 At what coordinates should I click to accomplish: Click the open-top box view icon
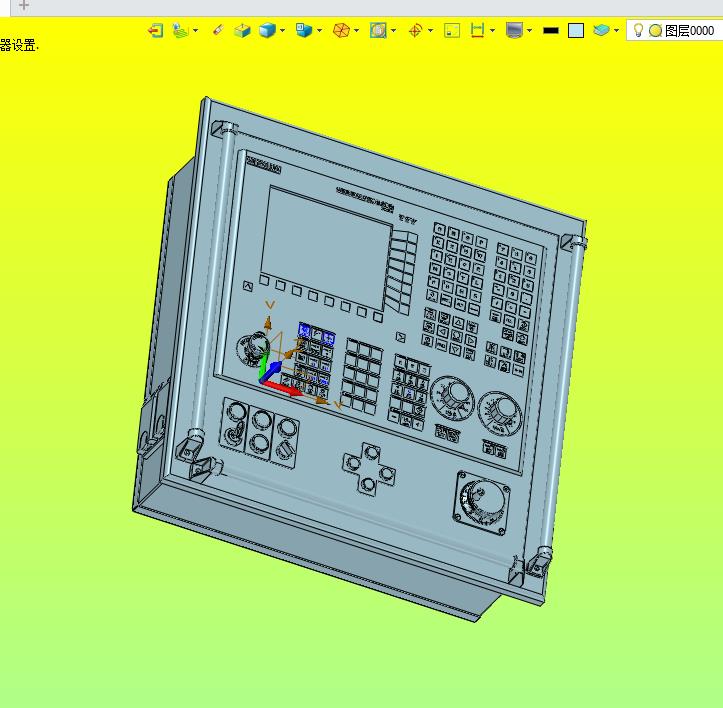(242, 31)
